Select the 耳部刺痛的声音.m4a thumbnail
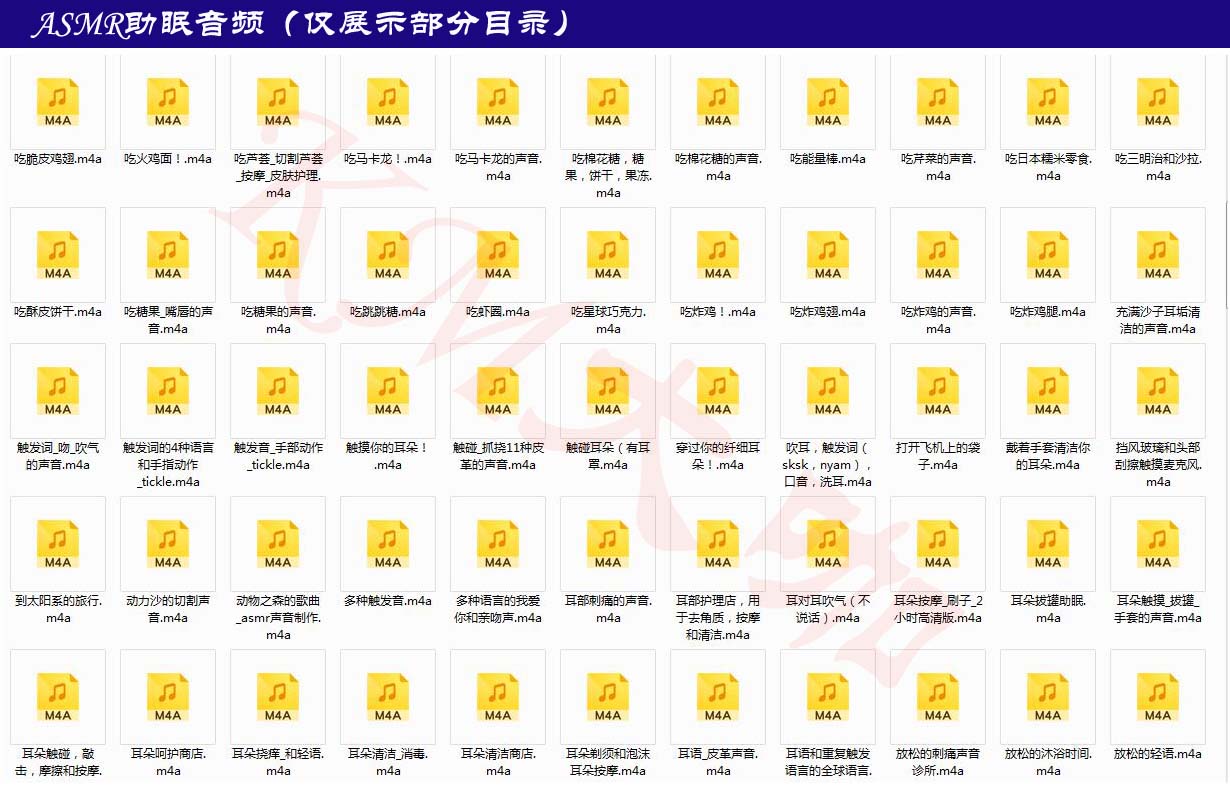The width and height of the screenshot is (1230, 800). pos(608,545)
